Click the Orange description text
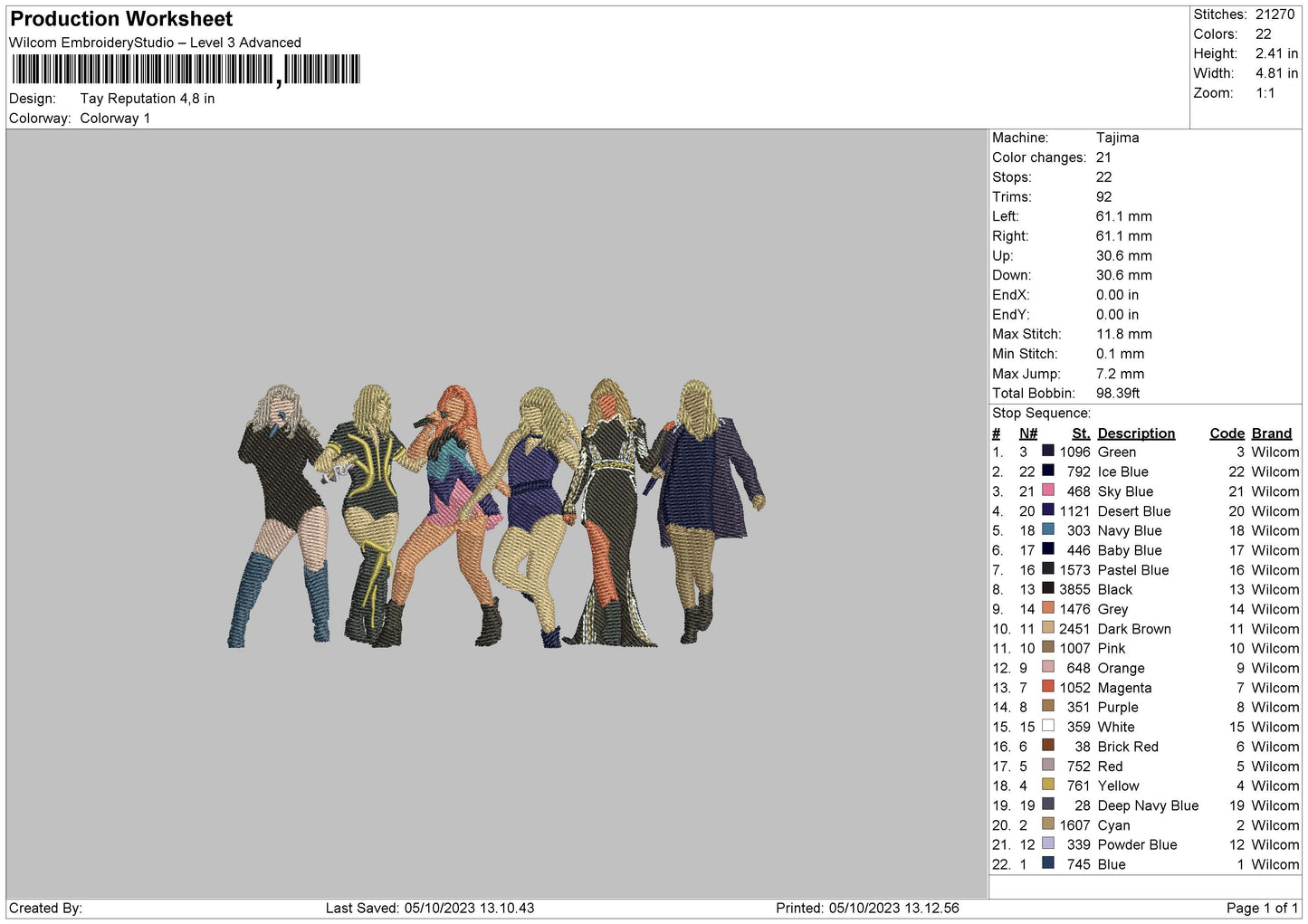This screenshot has width=1308, height=924. tap(1121, 668)
